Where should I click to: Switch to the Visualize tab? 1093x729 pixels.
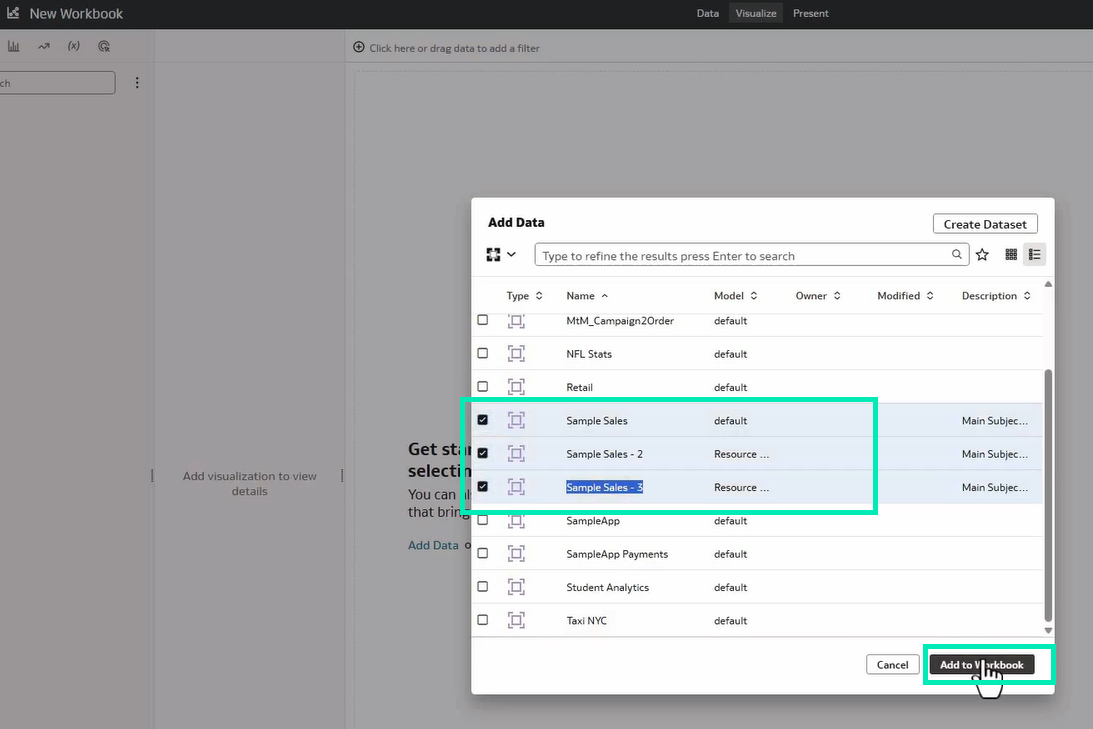click(756, 13)
